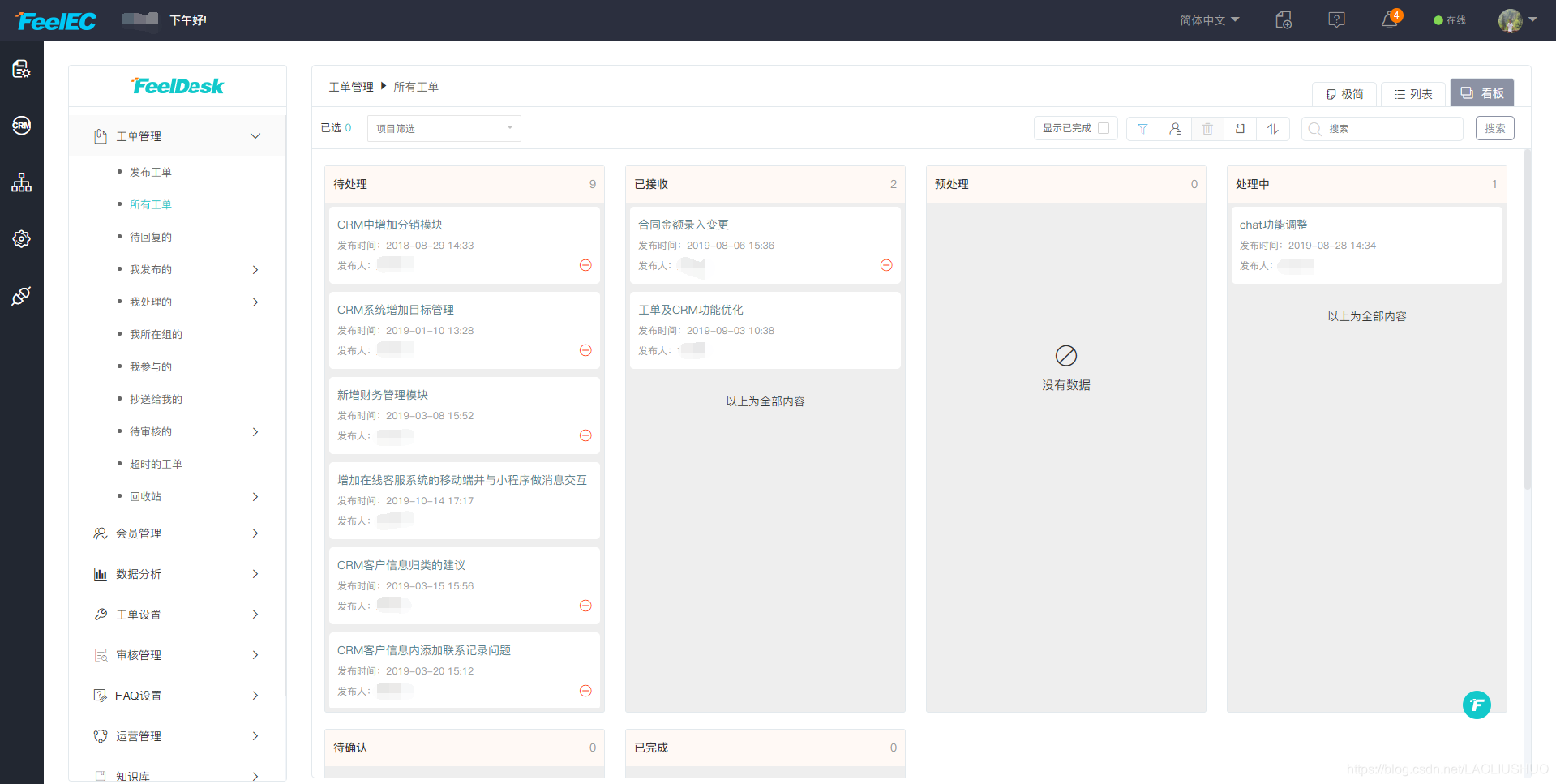Open the organization structure icon
This screenshot has width=1556, height=784.
22,182
